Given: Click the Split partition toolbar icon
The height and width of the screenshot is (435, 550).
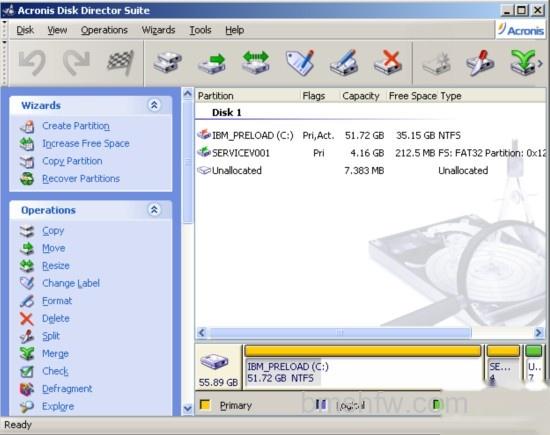Looking at the screenshot, I should (x=480, y=62).
